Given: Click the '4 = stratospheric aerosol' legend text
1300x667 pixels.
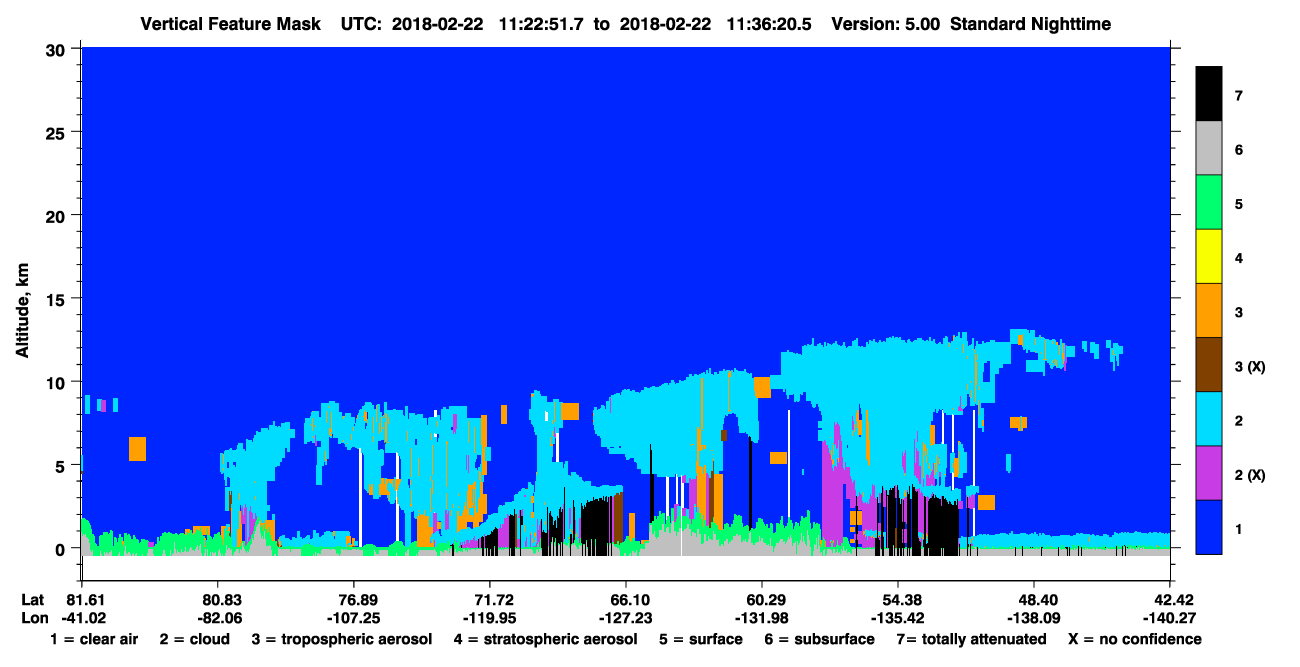Looking at the screenshot, I should (x=546, y=639).
